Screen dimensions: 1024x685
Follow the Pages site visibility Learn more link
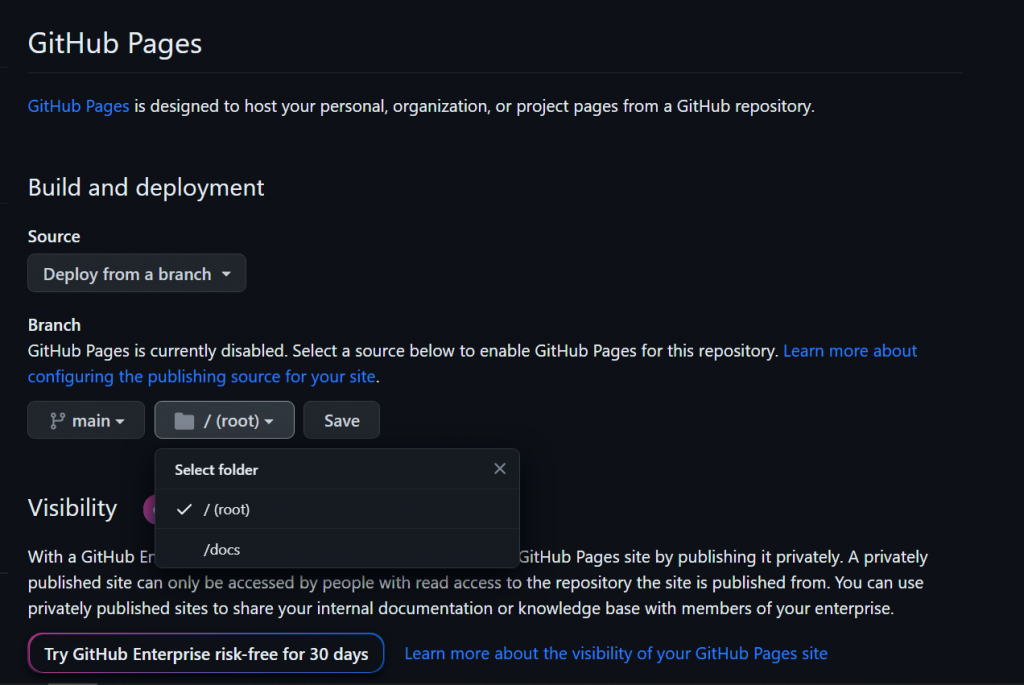pos(616,654)
